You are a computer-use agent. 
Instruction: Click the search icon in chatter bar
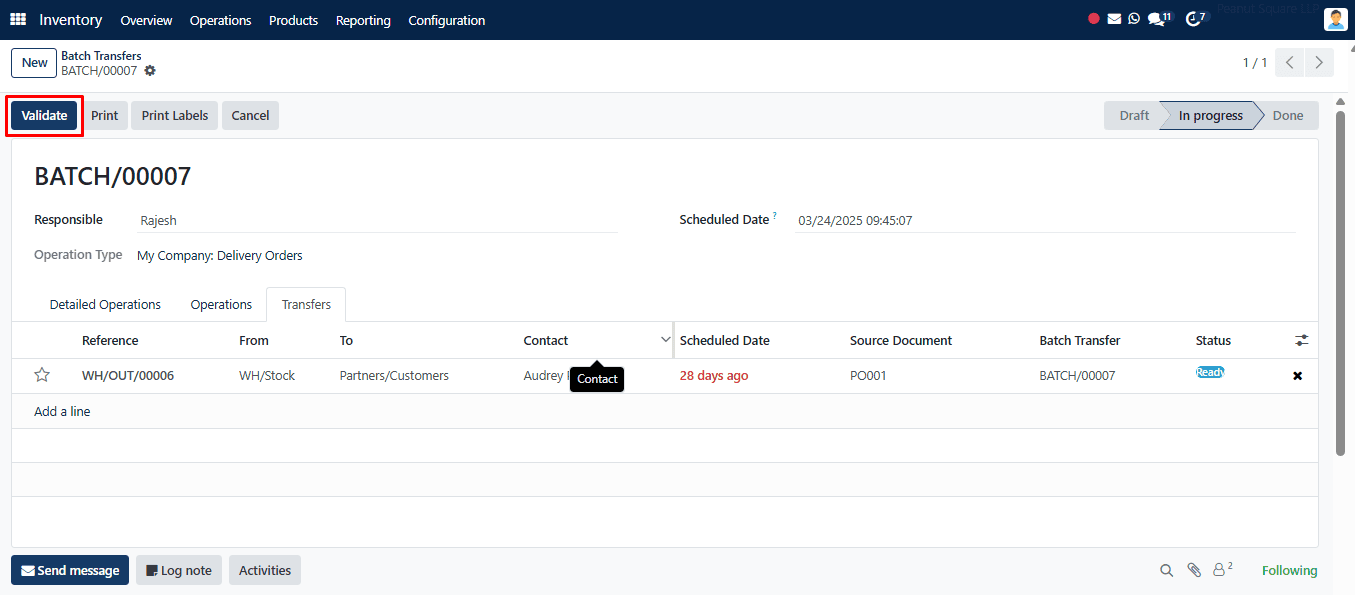(1166, 571)
